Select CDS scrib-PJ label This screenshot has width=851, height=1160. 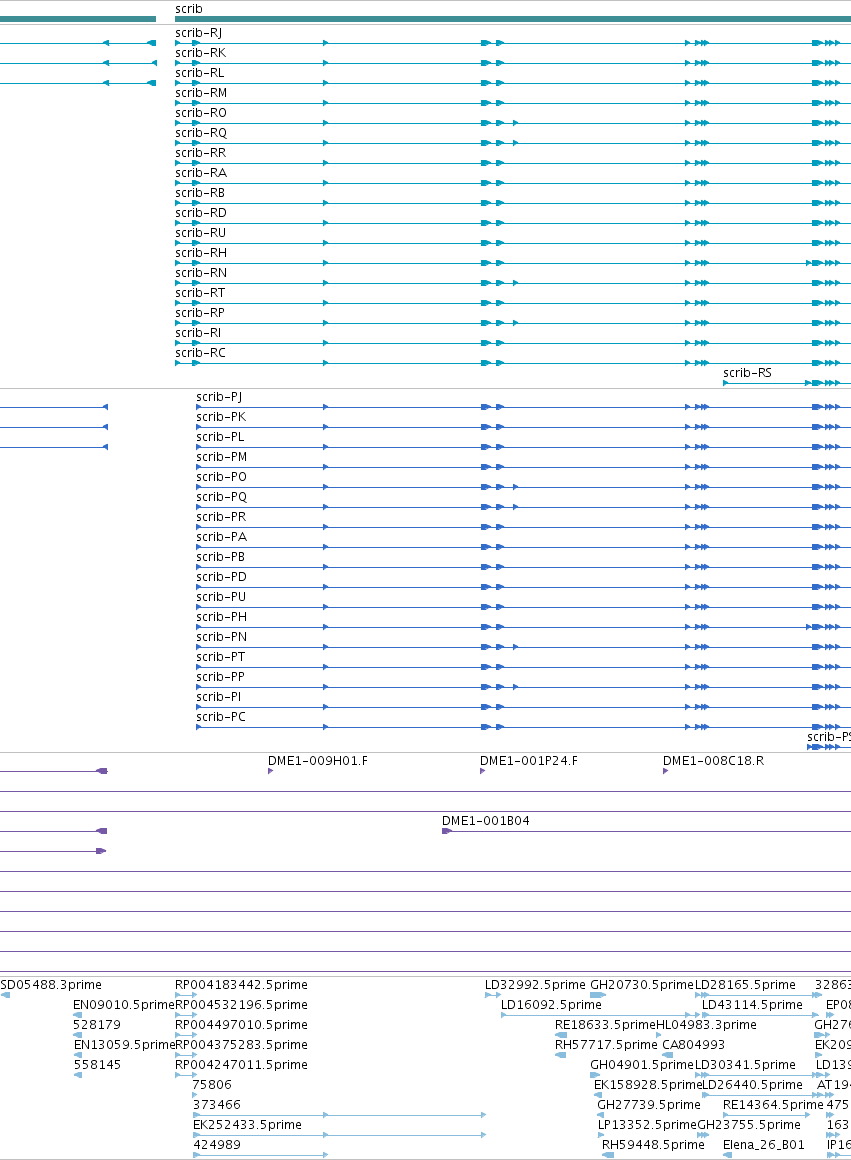coord(219,397)
